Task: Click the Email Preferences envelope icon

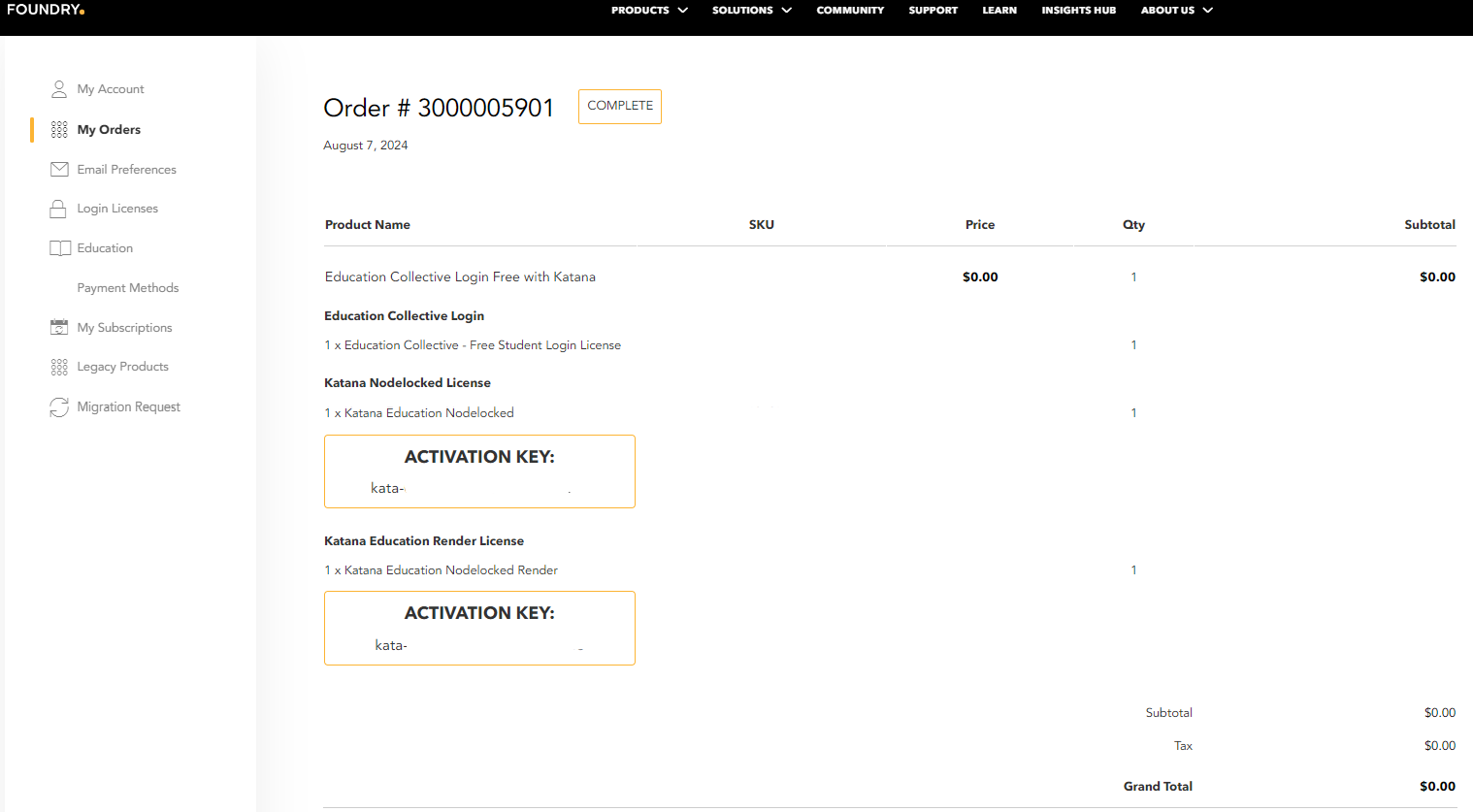Action: click(x=59, y=169)
